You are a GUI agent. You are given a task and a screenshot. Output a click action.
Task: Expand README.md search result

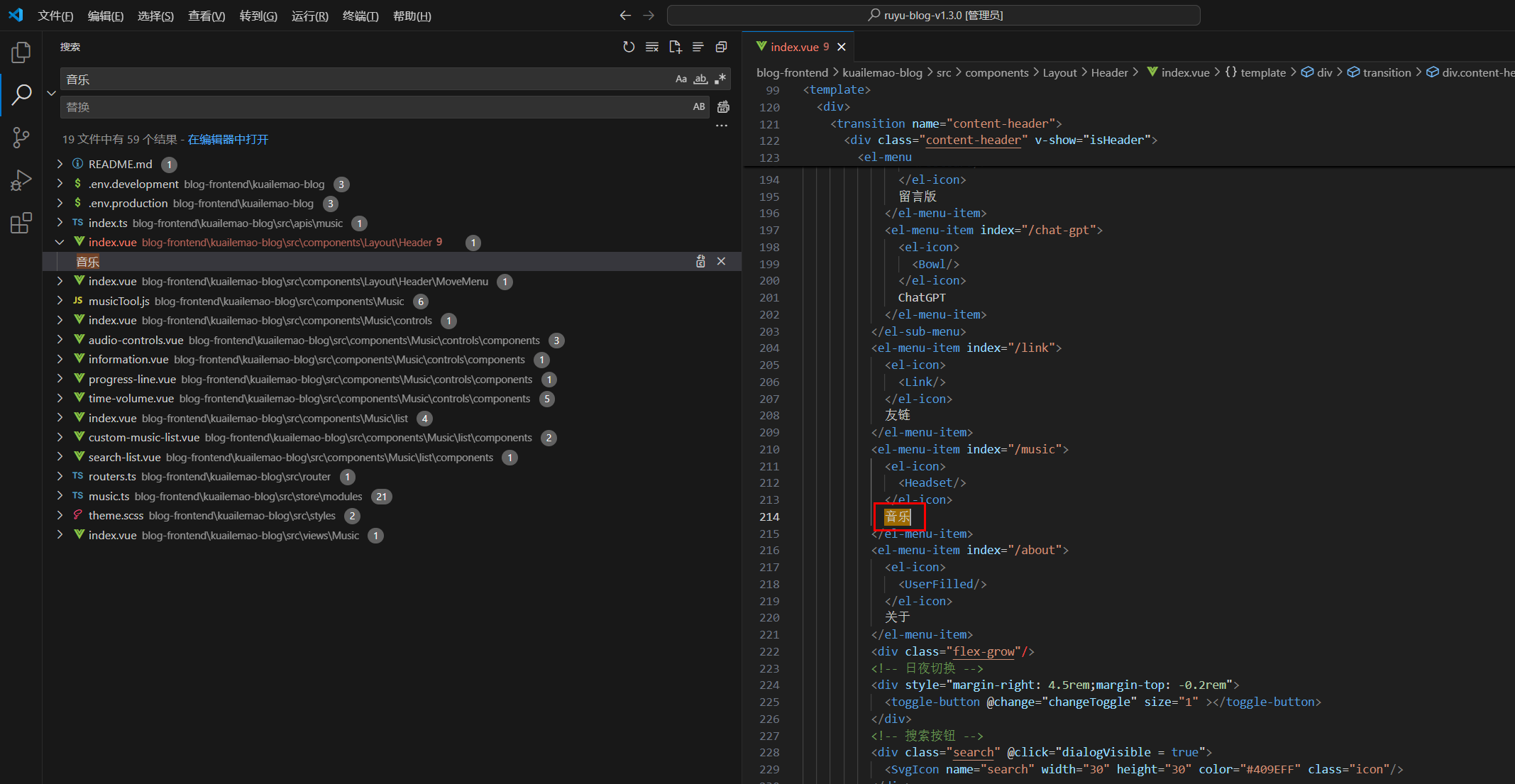(x=60, y=164)
